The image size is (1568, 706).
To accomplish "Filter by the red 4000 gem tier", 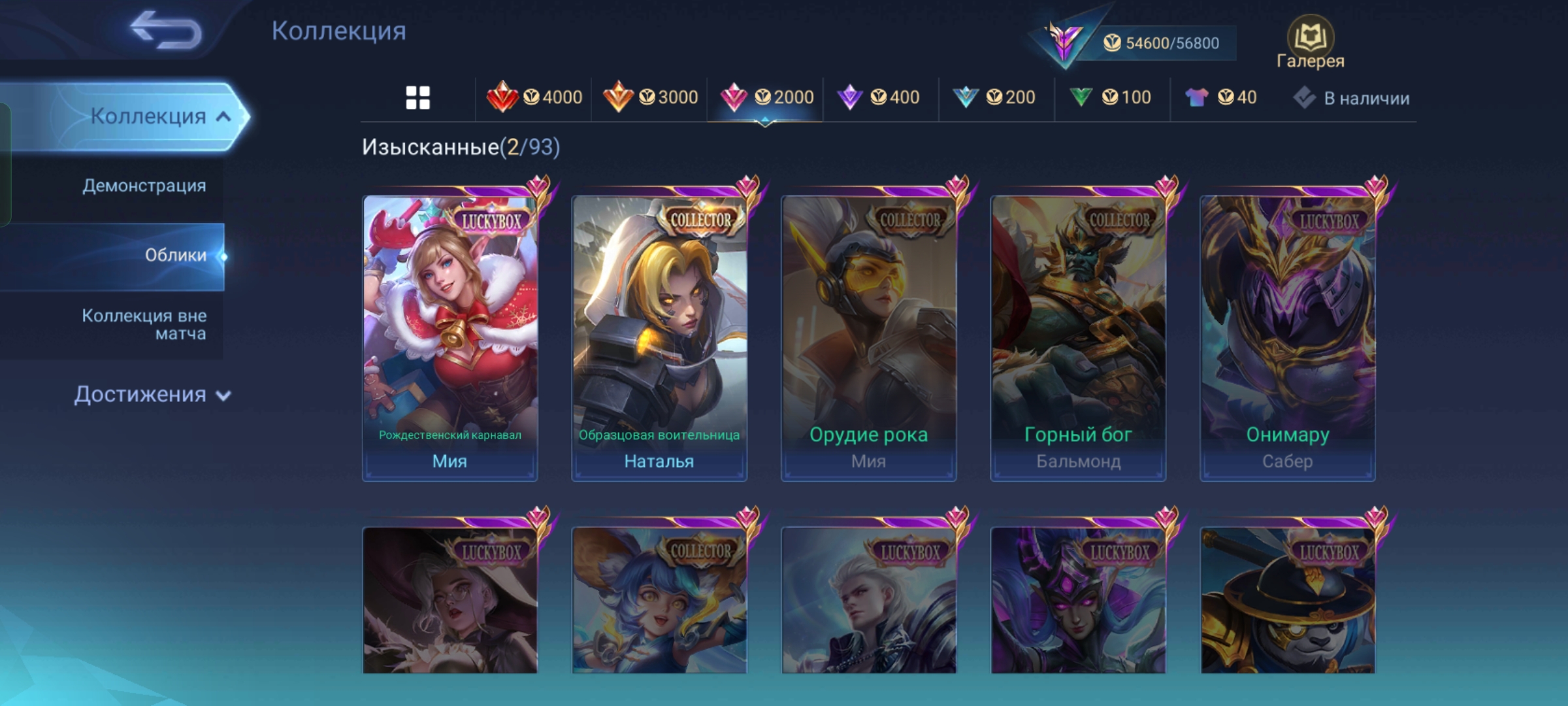I will click(x=534, y=97).
